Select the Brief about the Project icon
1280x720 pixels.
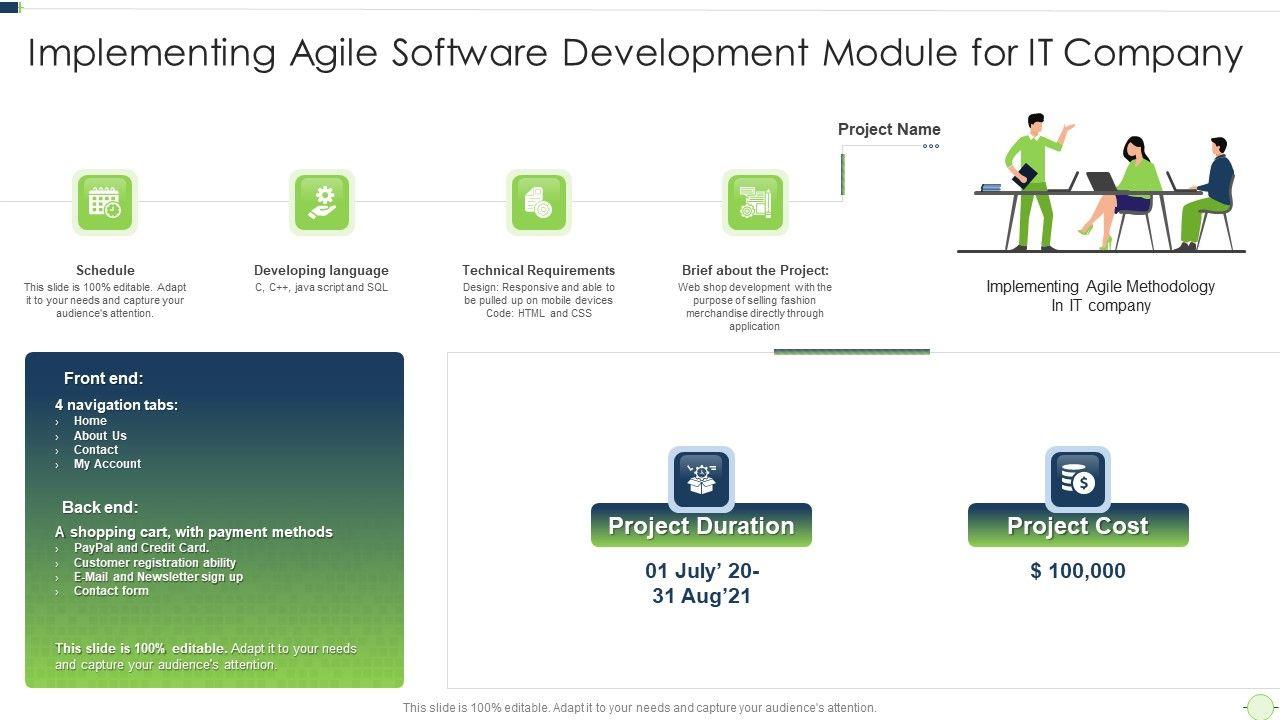[x=756, y=202]
